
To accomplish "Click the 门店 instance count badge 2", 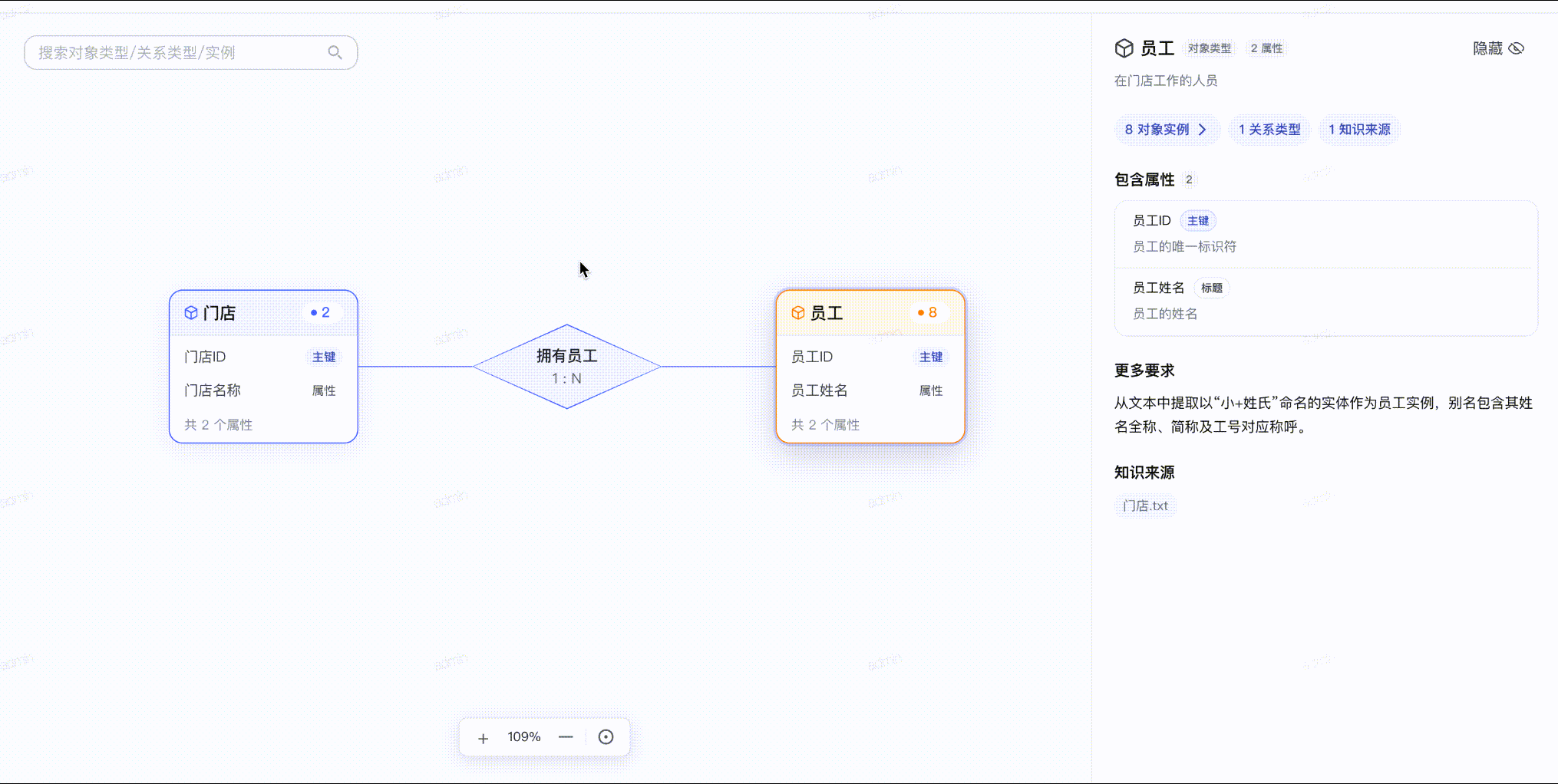I will click(321, 312).
